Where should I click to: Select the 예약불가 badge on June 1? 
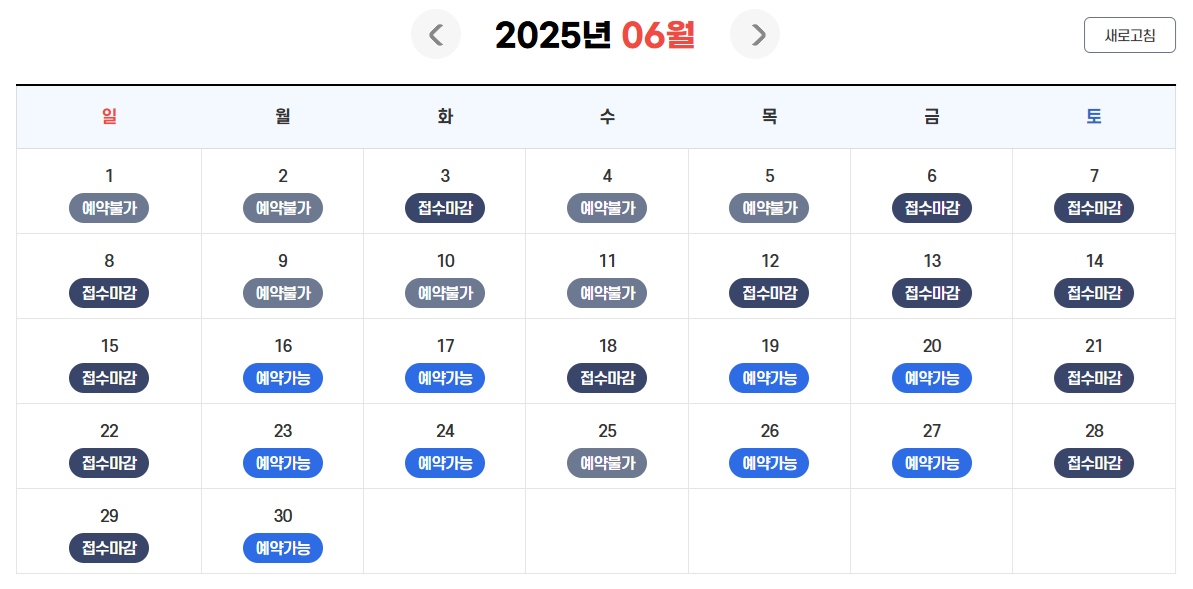coord(109,208)
